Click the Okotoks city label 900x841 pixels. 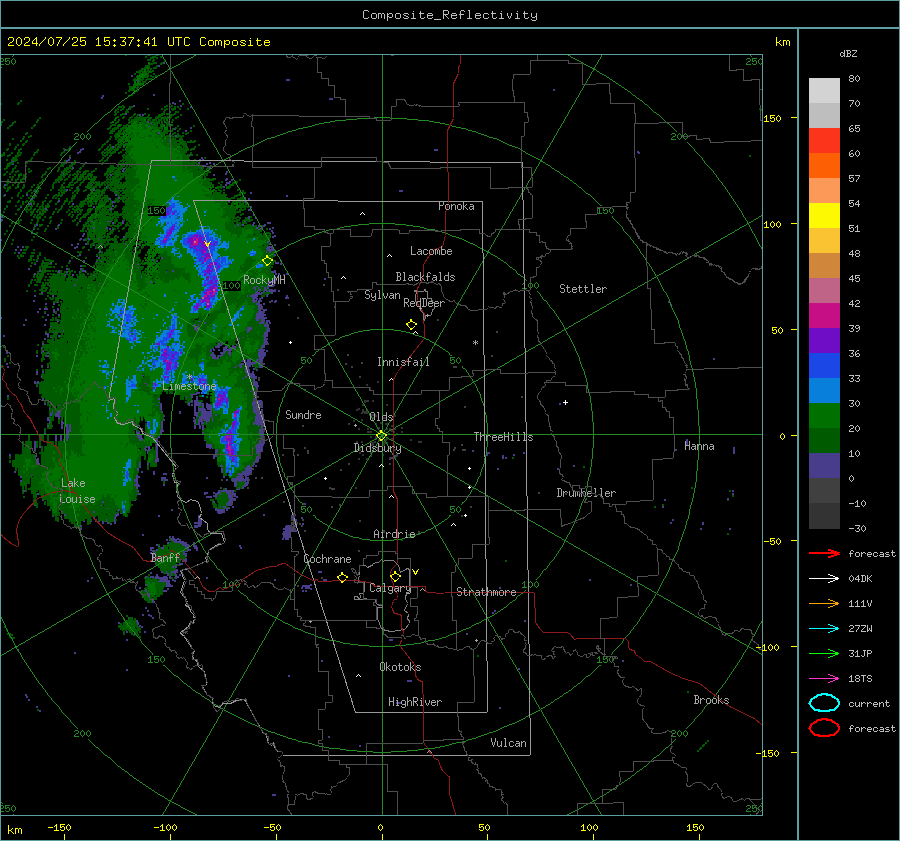400,667
